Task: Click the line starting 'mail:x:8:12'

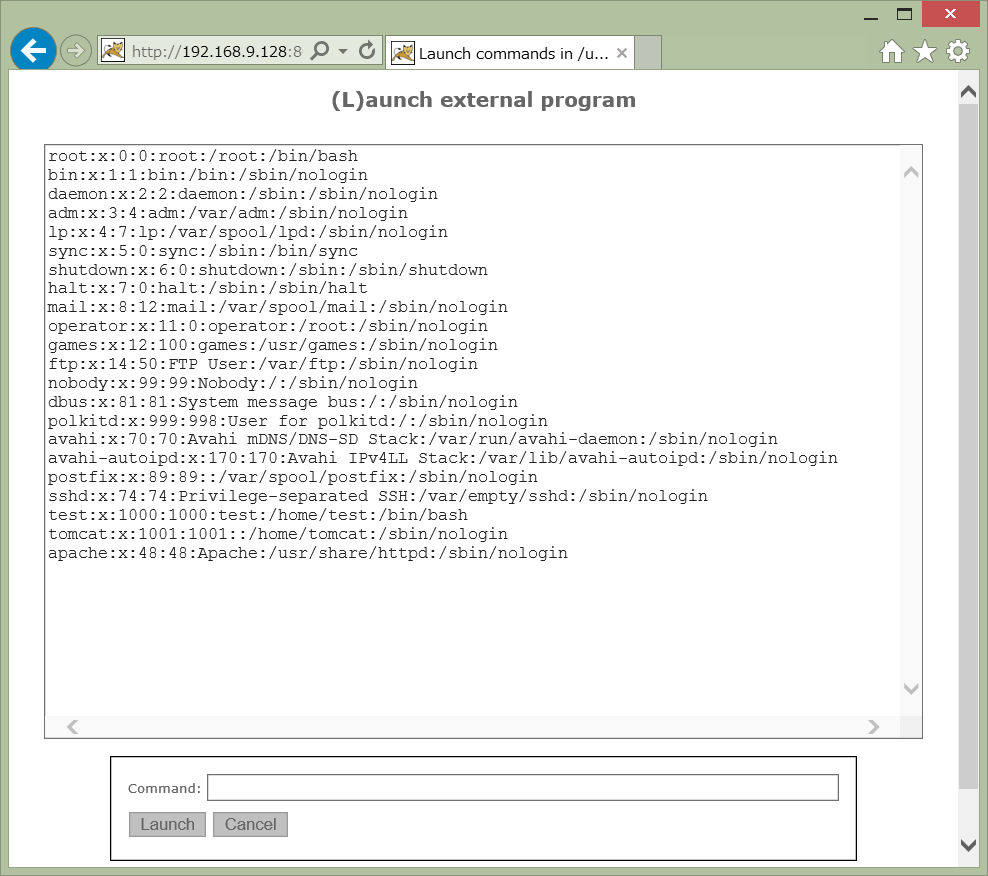Action: pyautogui.click(x=278, y=307)
